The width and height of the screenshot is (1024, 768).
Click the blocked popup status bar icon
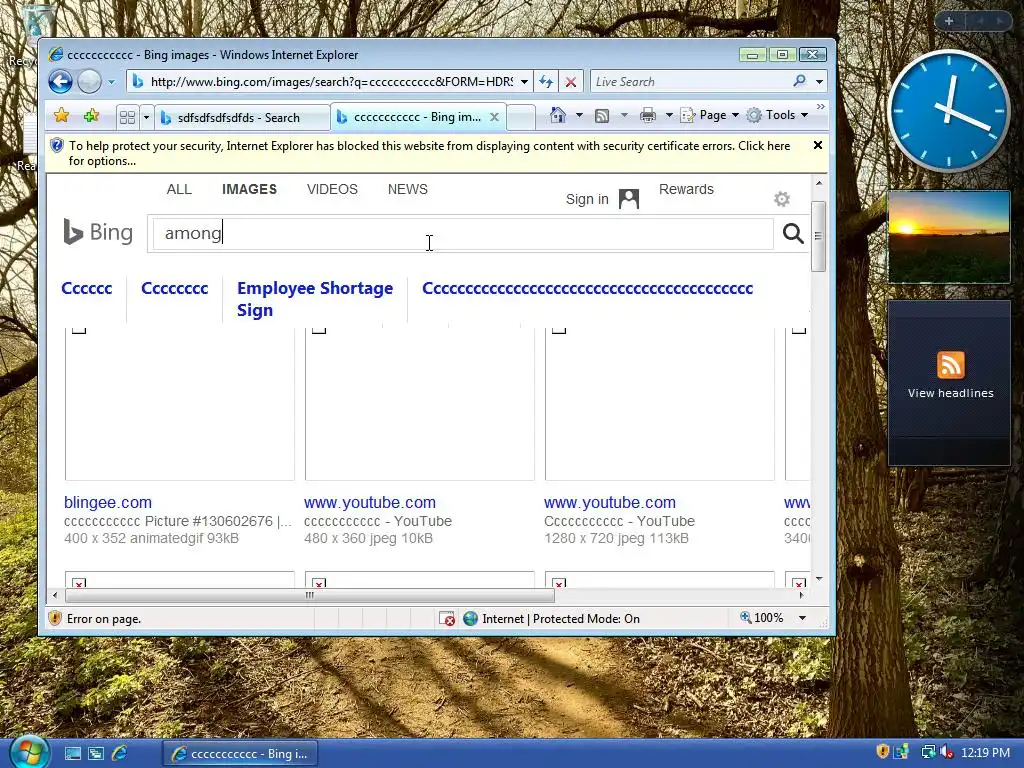pyautogui.click(x=447, y=618)
